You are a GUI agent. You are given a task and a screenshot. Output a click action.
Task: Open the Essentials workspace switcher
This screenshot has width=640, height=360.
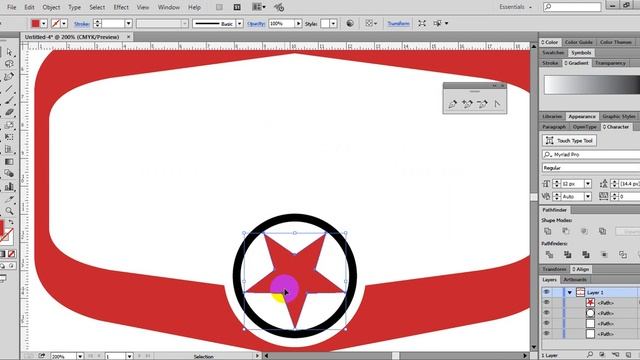516,7
